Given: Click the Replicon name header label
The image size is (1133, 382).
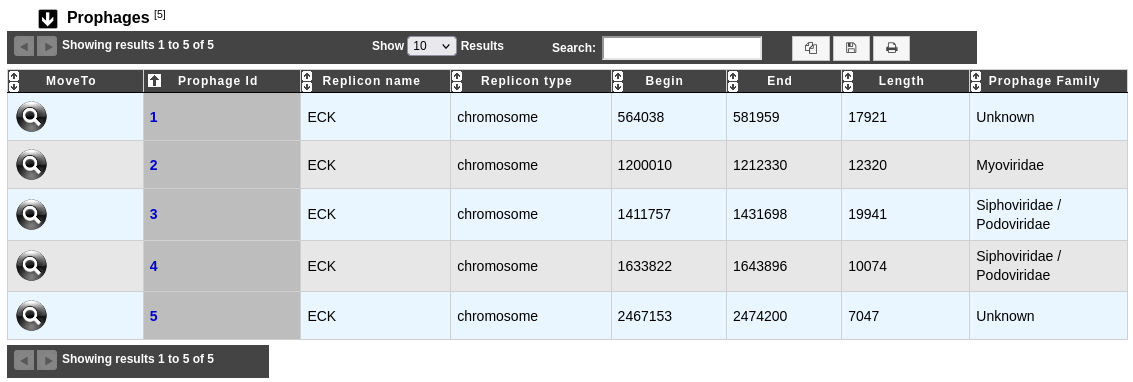Looking at the screenshot, I should click(371, 81).
